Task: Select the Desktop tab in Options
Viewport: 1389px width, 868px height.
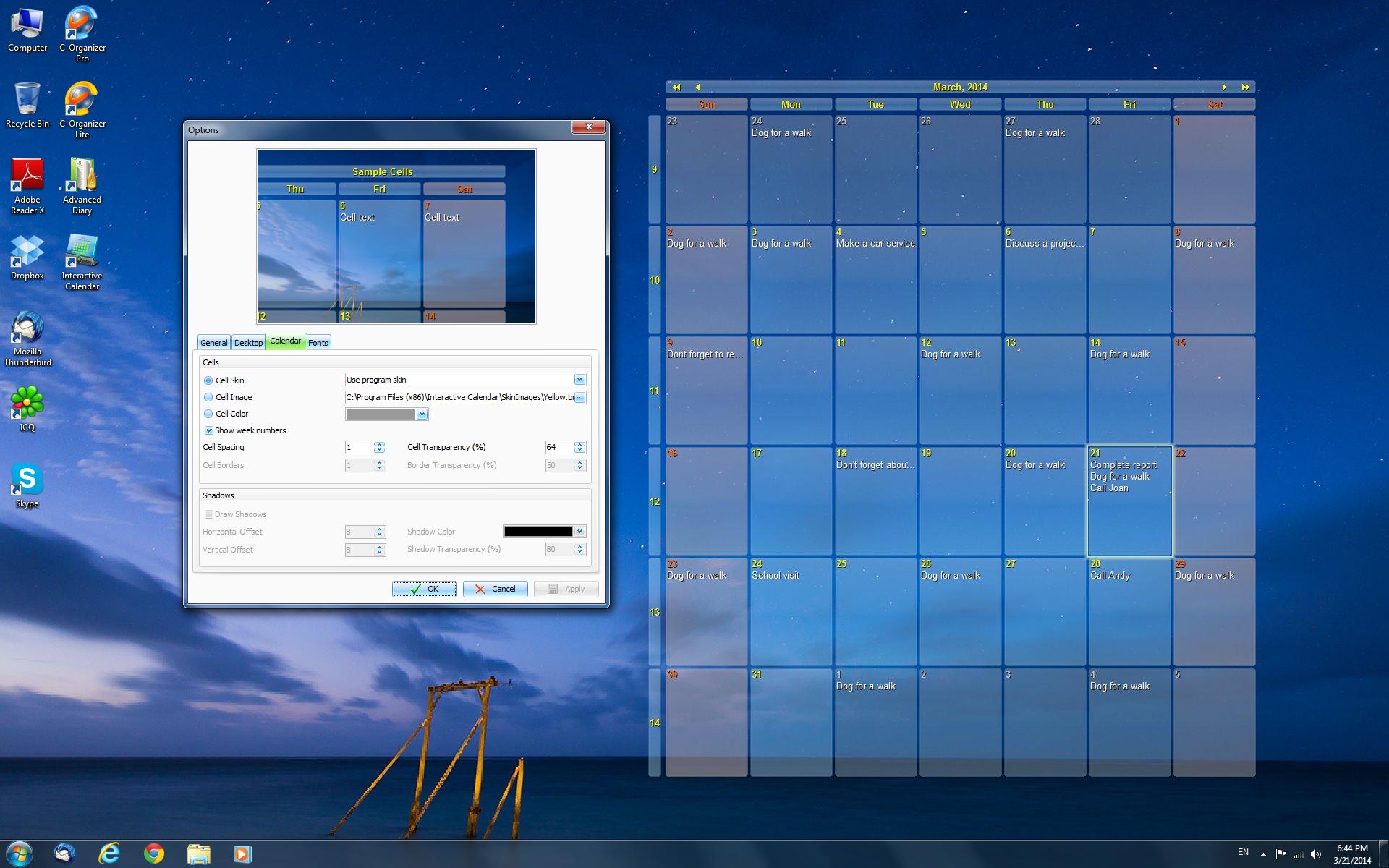Action: click(x=248, y=342)
